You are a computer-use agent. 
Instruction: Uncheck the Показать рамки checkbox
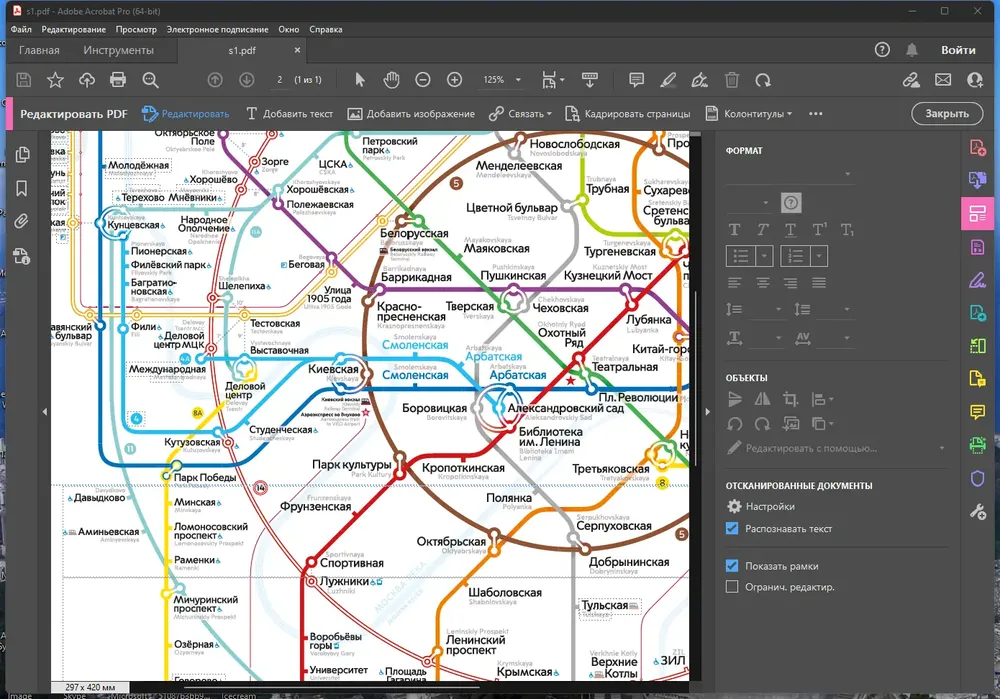(733, 566)
